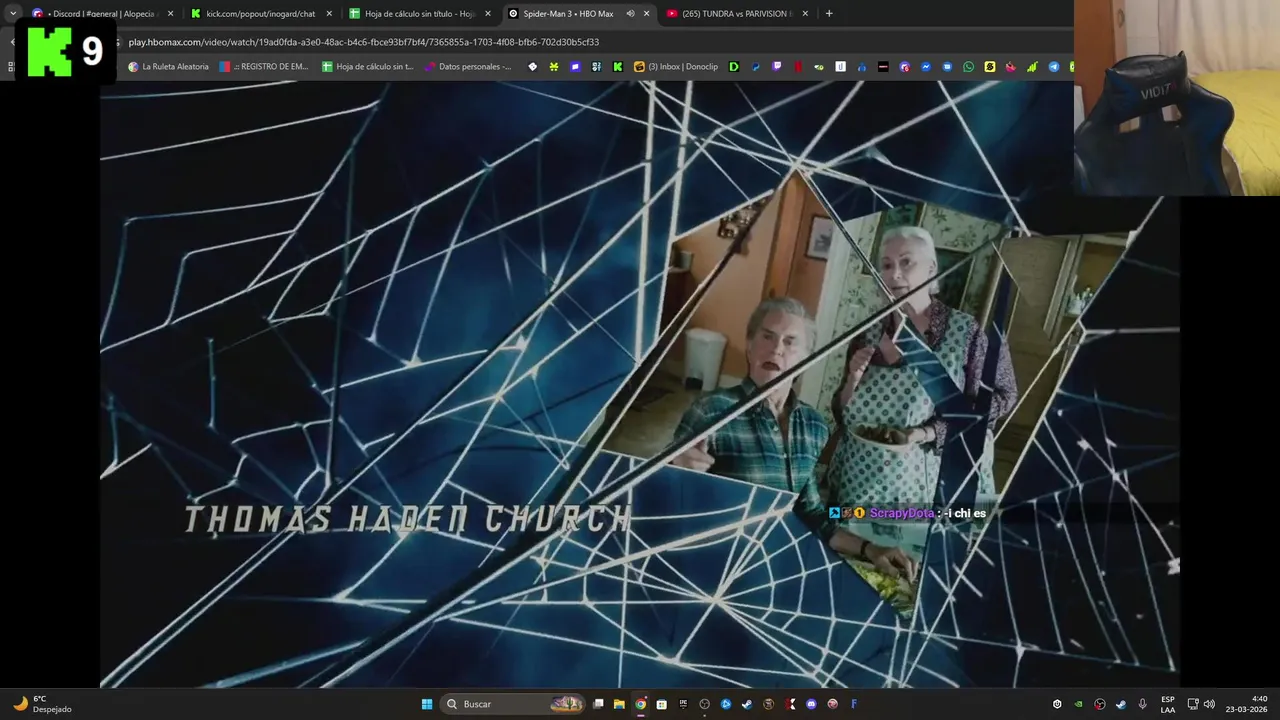Open Hoja de cálculo sin t... bookmark
Screen dimensions: 1280x720
pos(367,67)
